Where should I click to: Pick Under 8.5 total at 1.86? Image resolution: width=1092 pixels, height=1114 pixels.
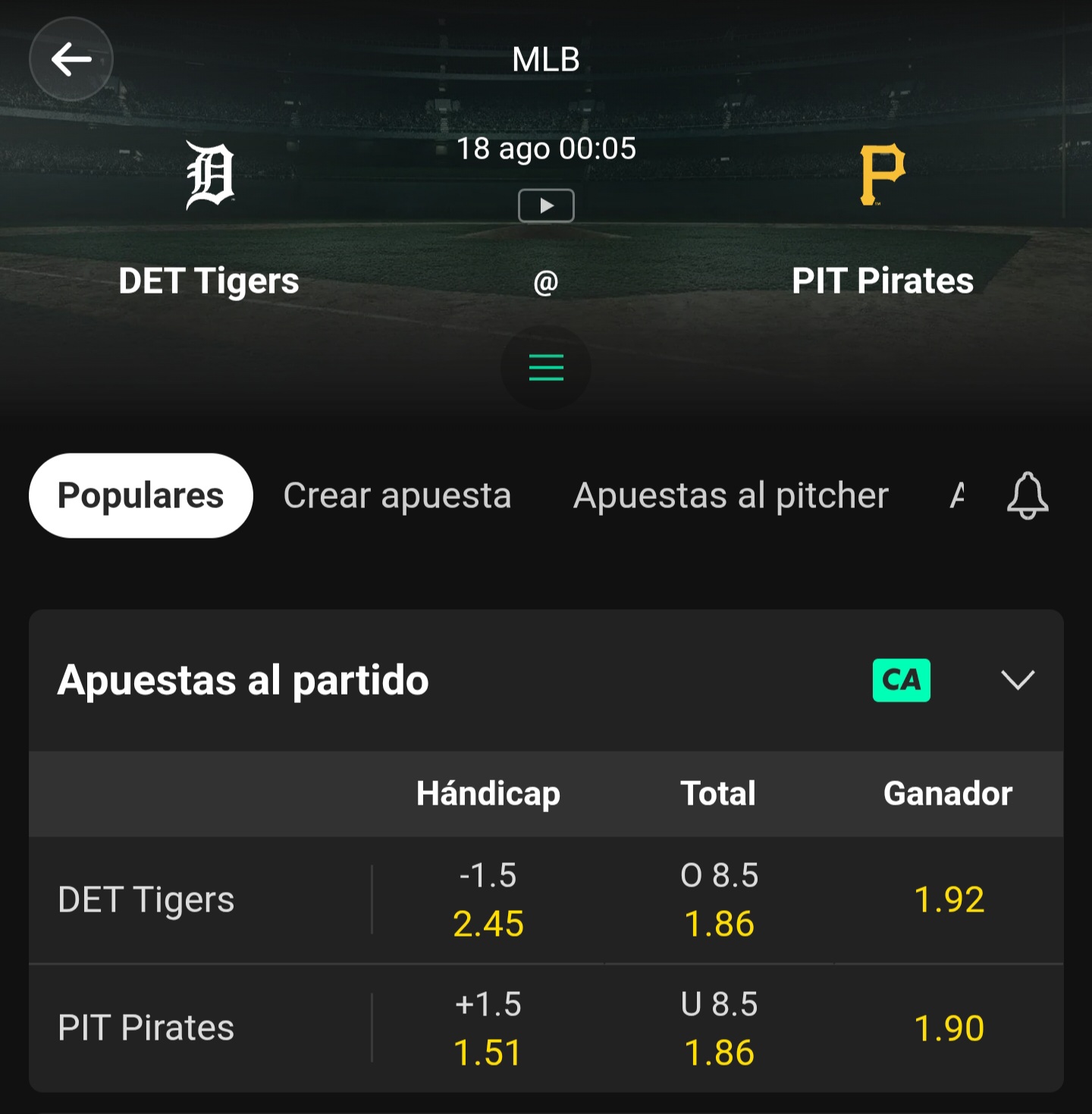coord(719,1028)
